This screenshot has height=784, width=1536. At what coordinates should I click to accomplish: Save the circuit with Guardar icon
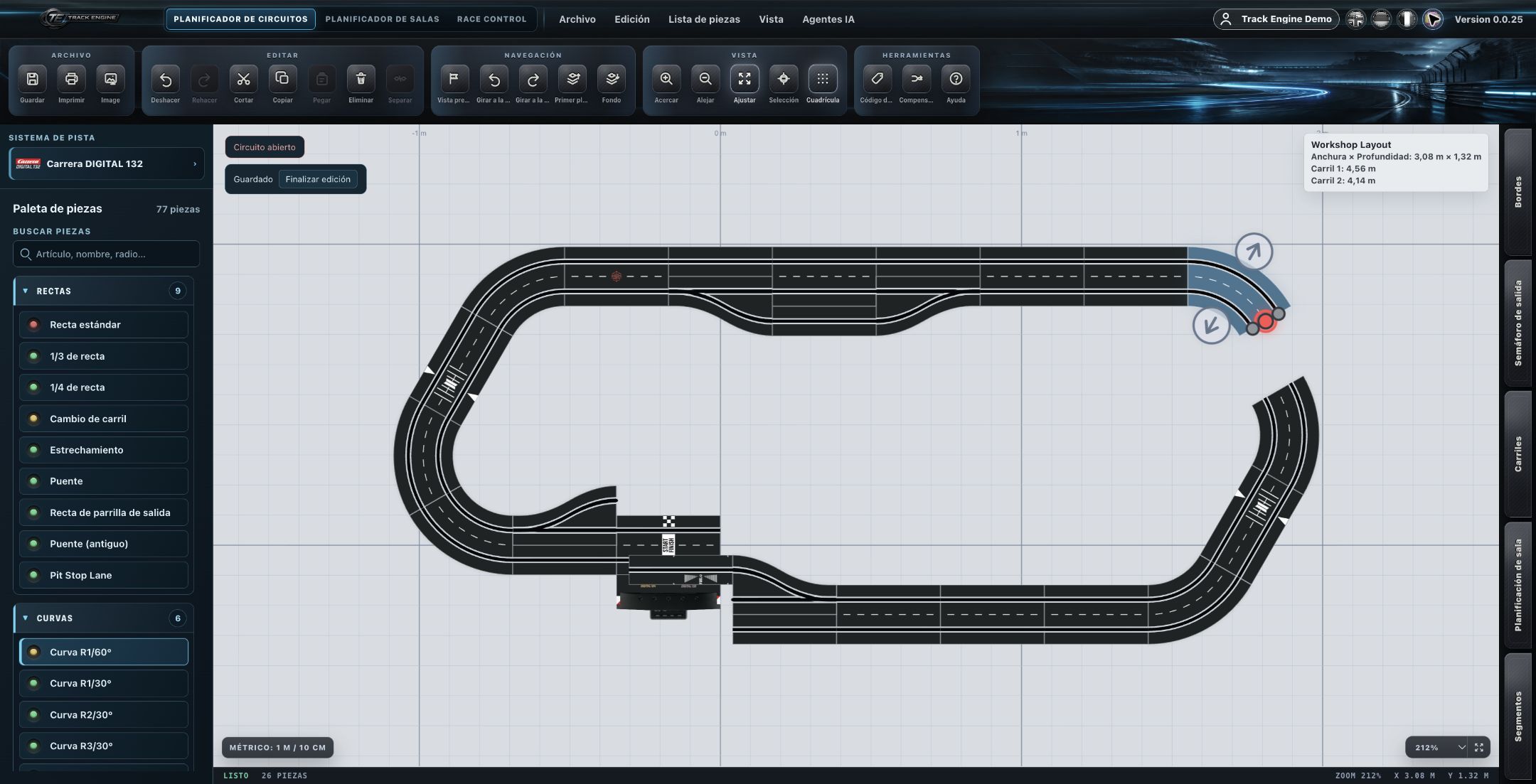32,79
